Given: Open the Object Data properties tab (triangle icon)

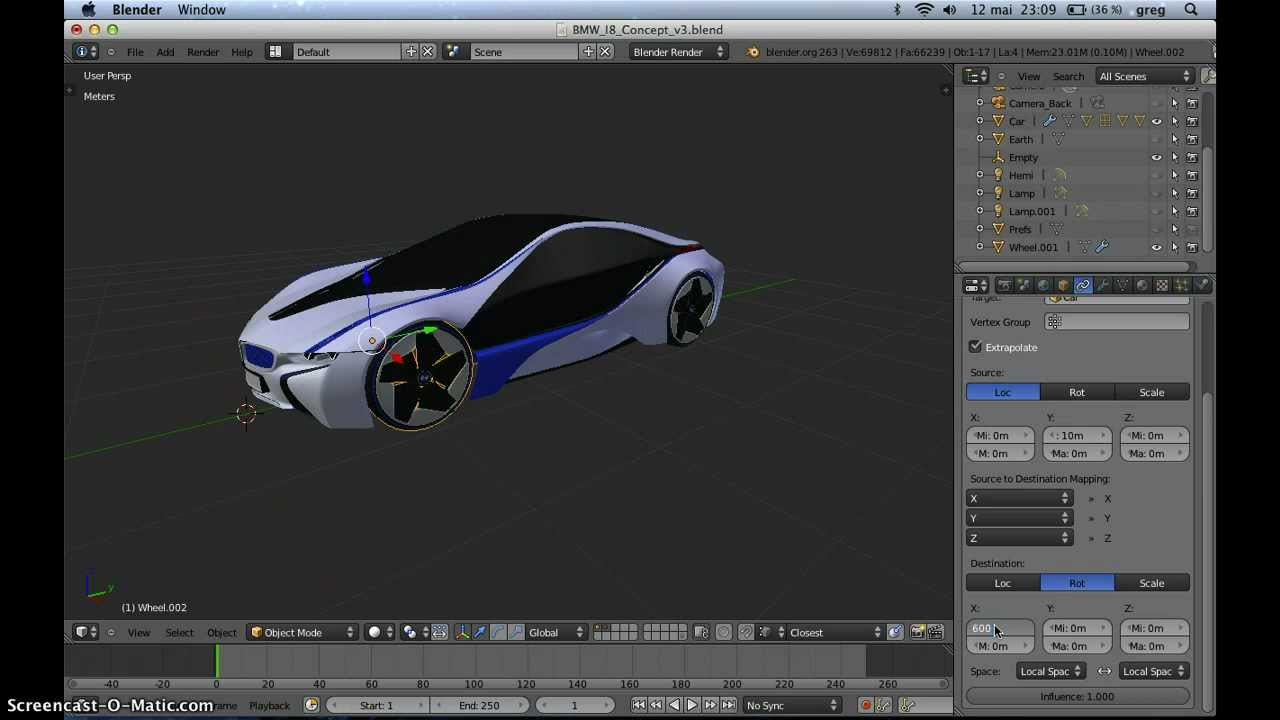Looking at the screenshot, I should tap(1122, 286).
